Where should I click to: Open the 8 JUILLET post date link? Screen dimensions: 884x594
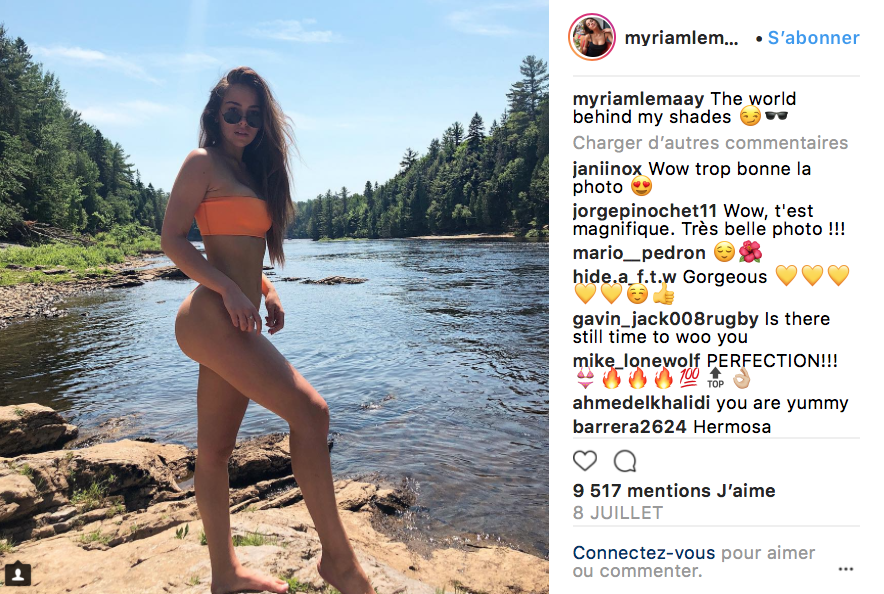click(x=618, y=513)
